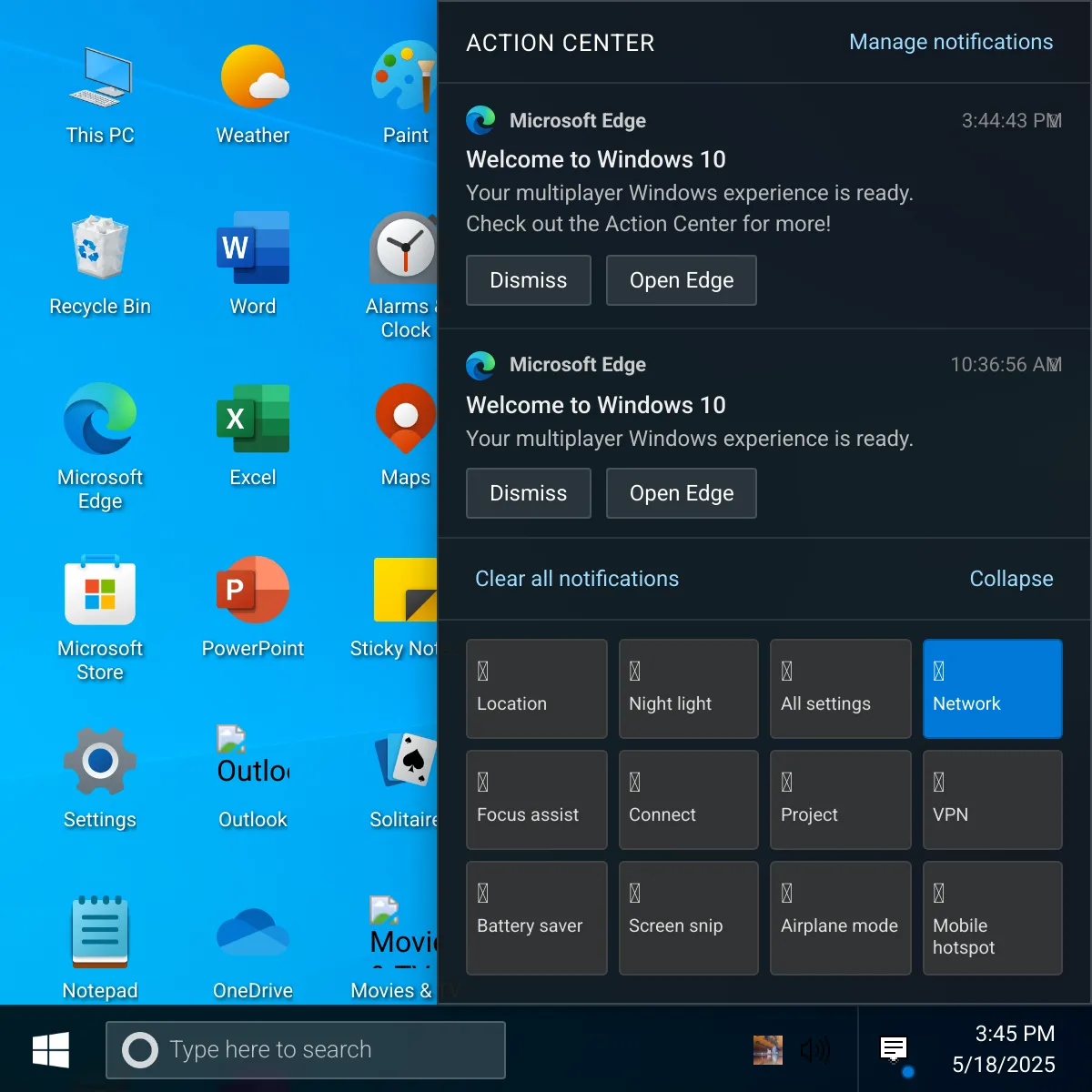The width and height of the screenshot is (1092, 1092).
Task: Enable the Battery saver tile
Action: (537, 918)
